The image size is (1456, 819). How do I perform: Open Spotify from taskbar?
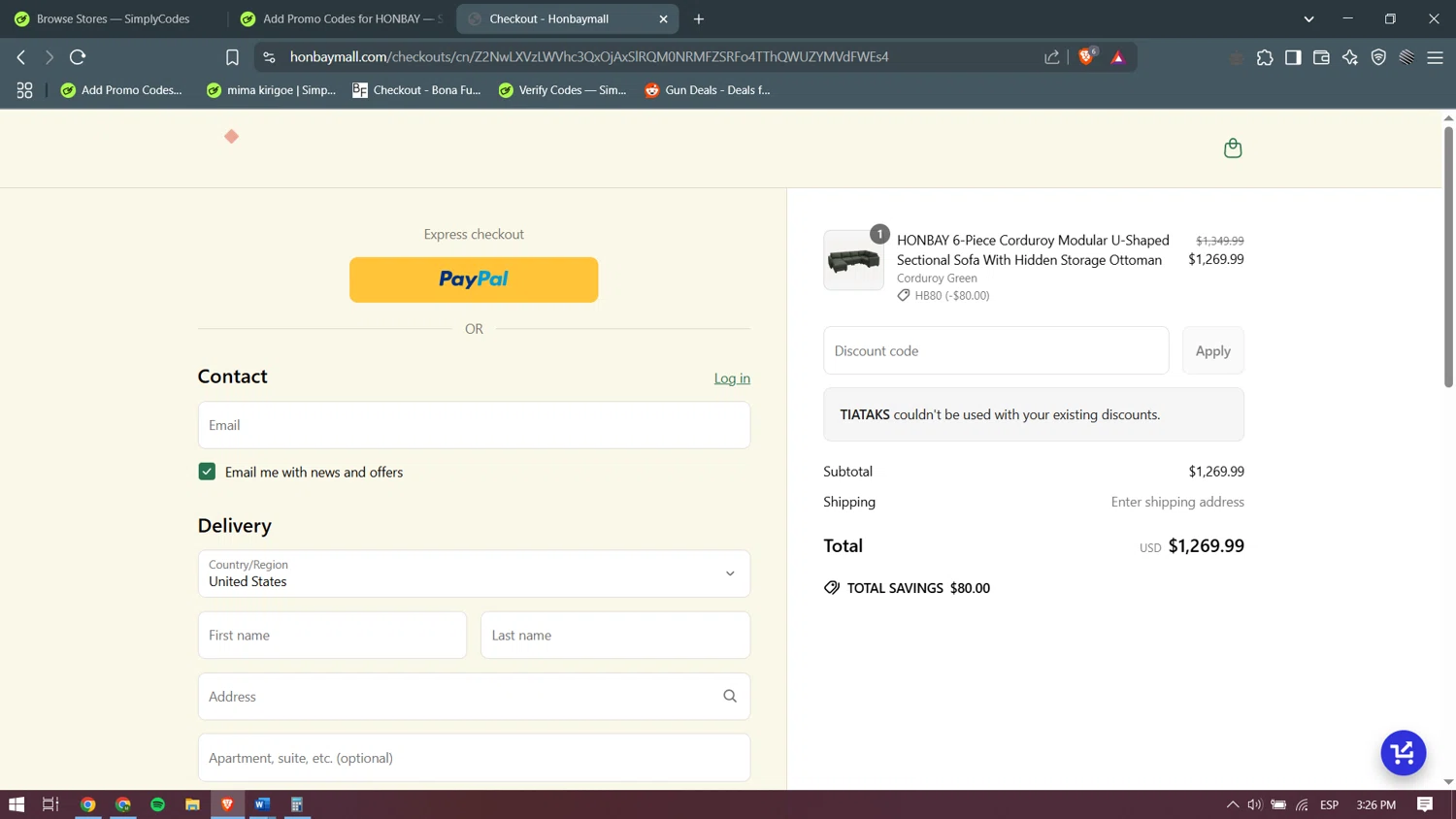pos(157,804)
